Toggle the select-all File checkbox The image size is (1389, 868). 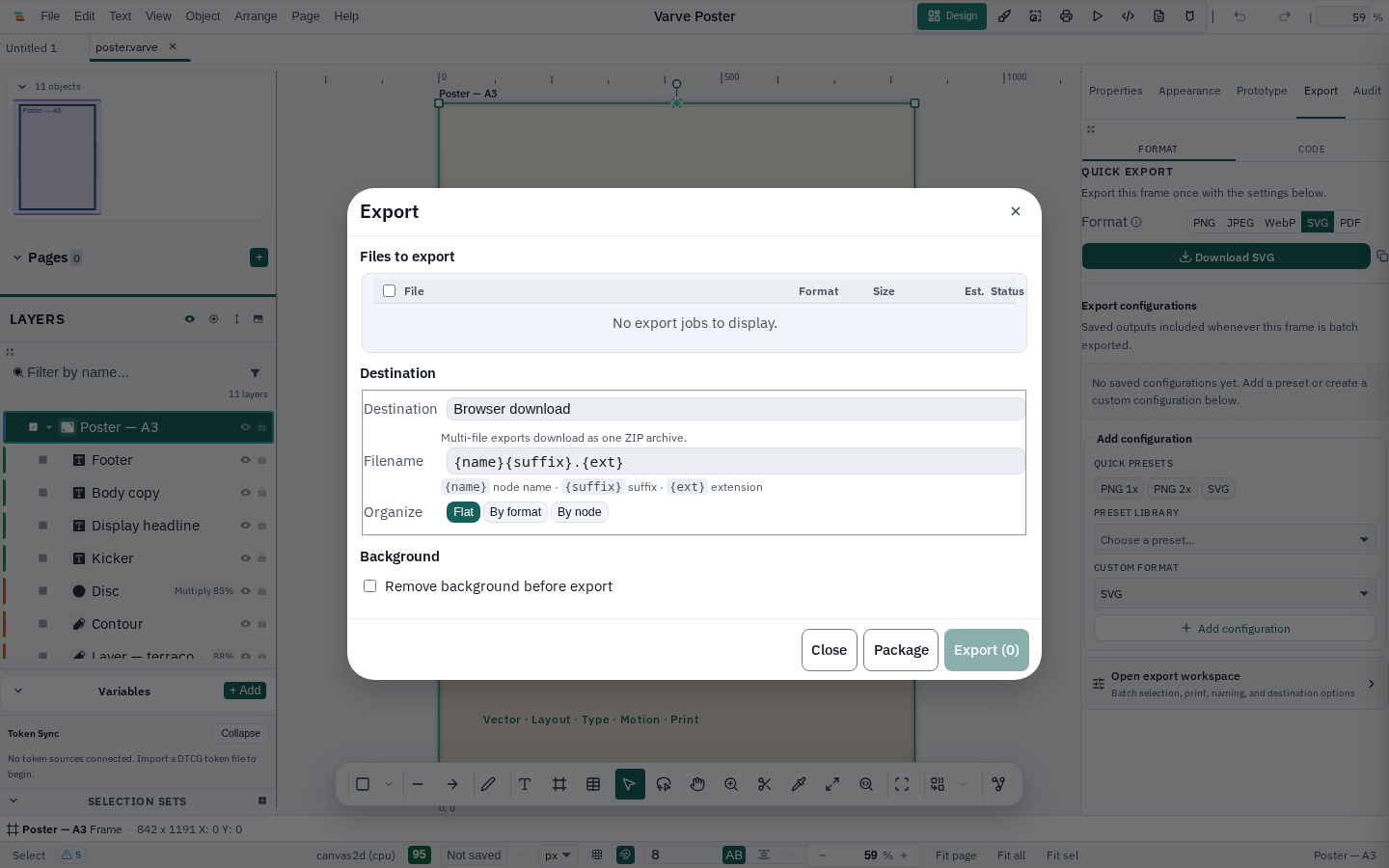click(389, 291)
